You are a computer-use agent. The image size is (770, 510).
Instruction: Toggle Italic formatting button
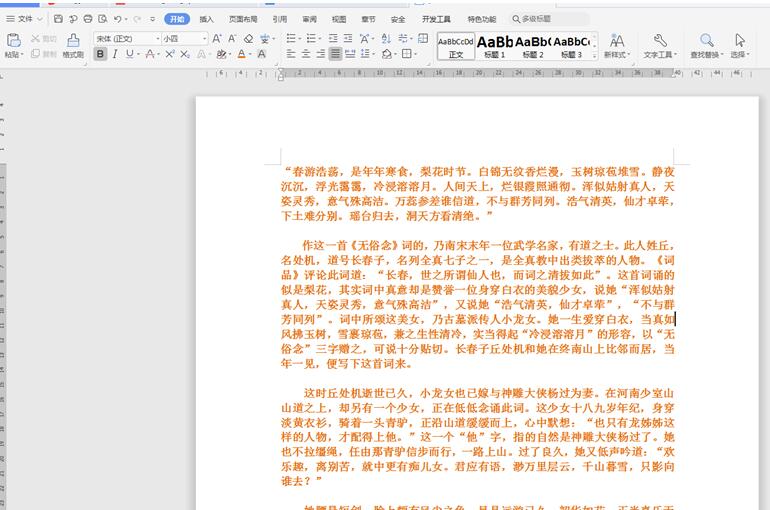click(x=115, y=54)
